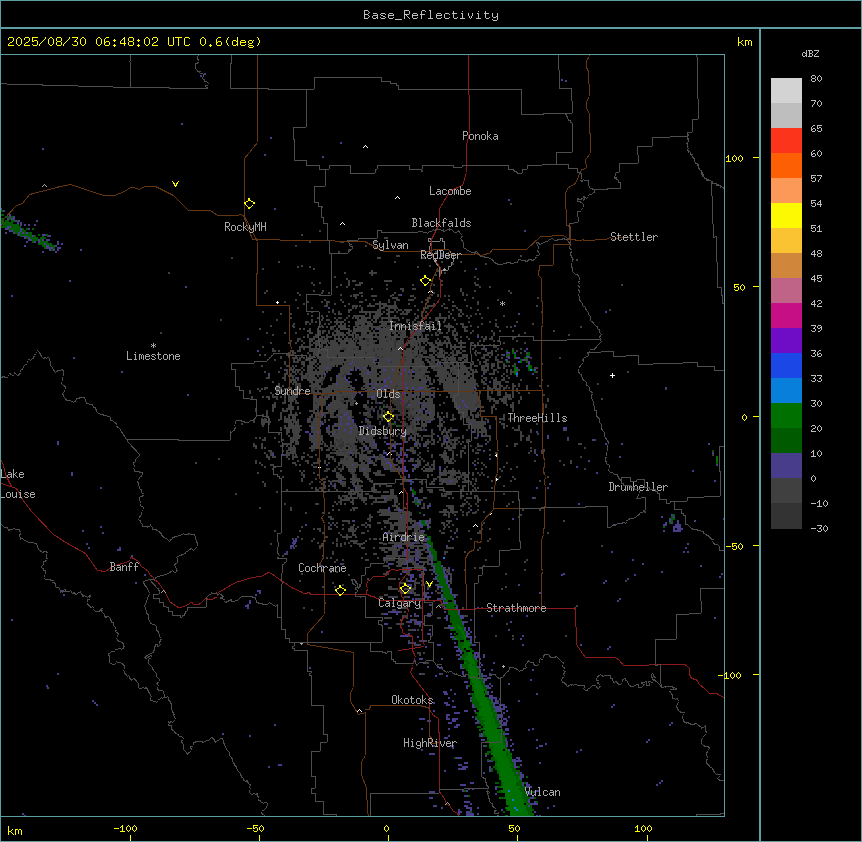Click the 100 tick on right axis

pos(734,158)
